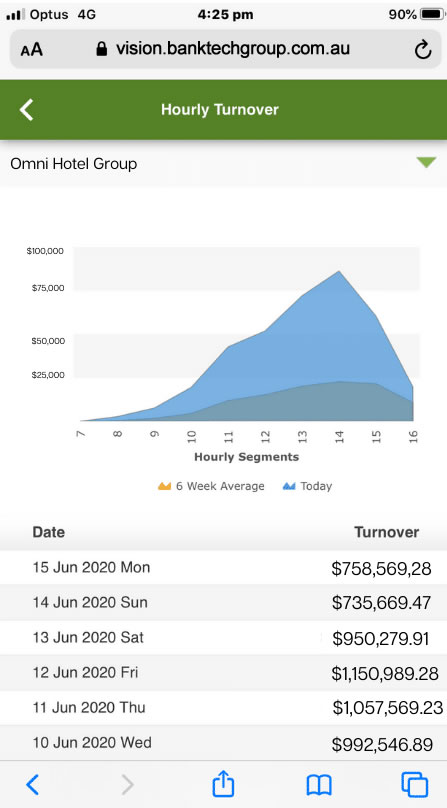The height and width of the screenshot is (808, 447).
Task: Tap the back arrow in the green header
Action: [x=26, y=109]
